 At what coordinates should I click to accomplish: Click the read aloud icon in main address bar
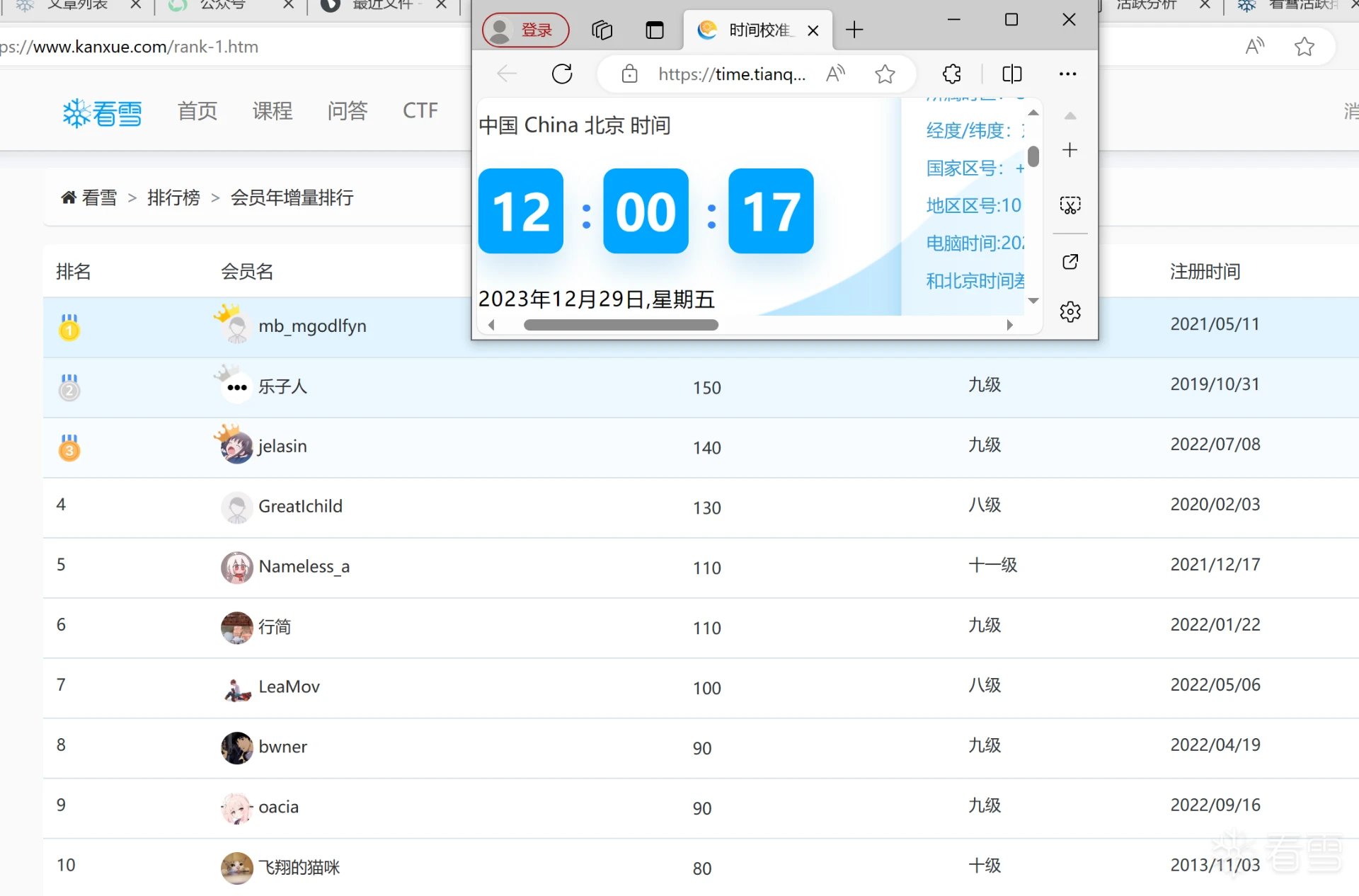pyautogui.click(x=1254, y=47)
